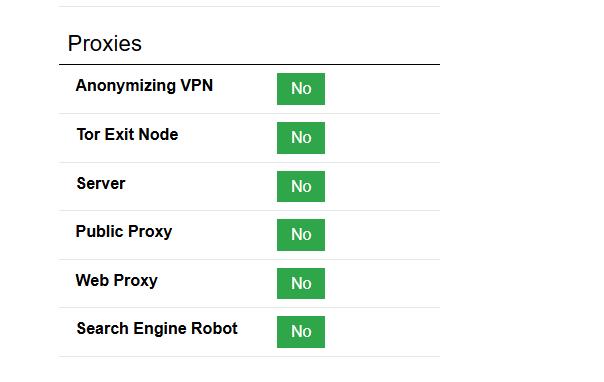Select the Search Engine Robot label
The image size is (604, 382).
click(x=157, y=328)
